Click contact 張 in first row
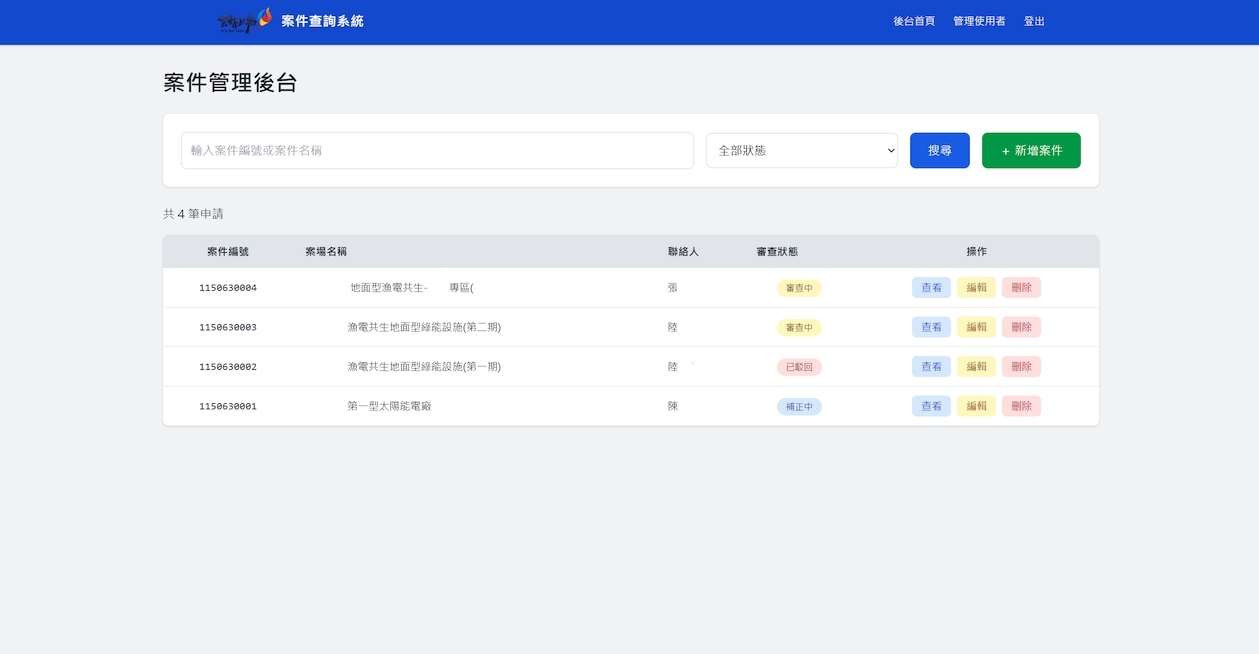 (x=673, y=288)
